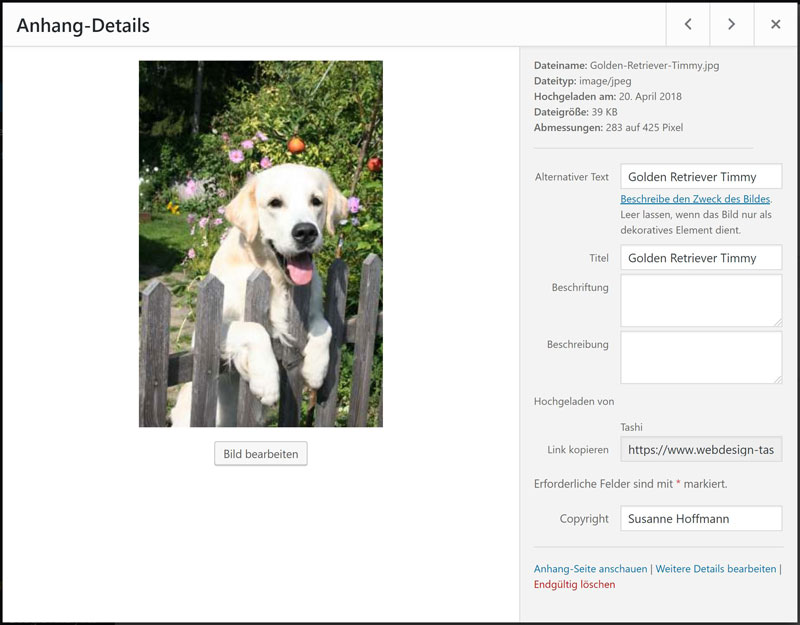
Task: Edit the Copyright field
Action: point(701,518)
